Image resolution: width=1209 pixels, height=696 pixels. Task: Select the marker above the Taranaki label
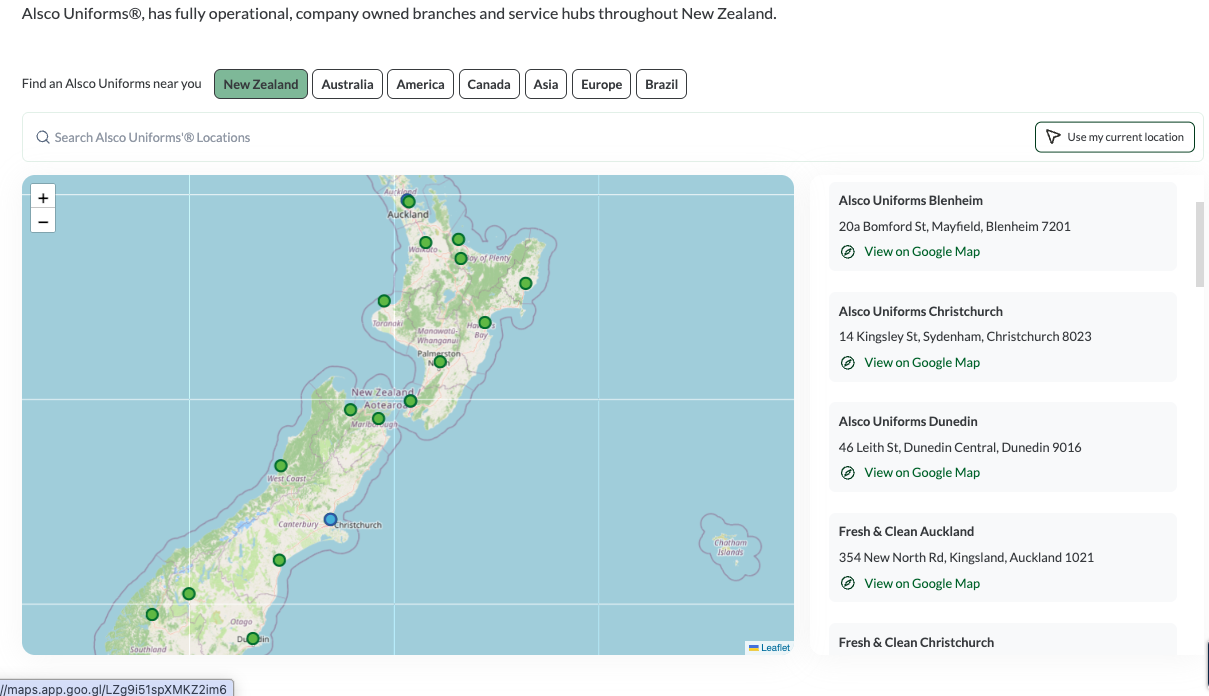coord(384,300)
